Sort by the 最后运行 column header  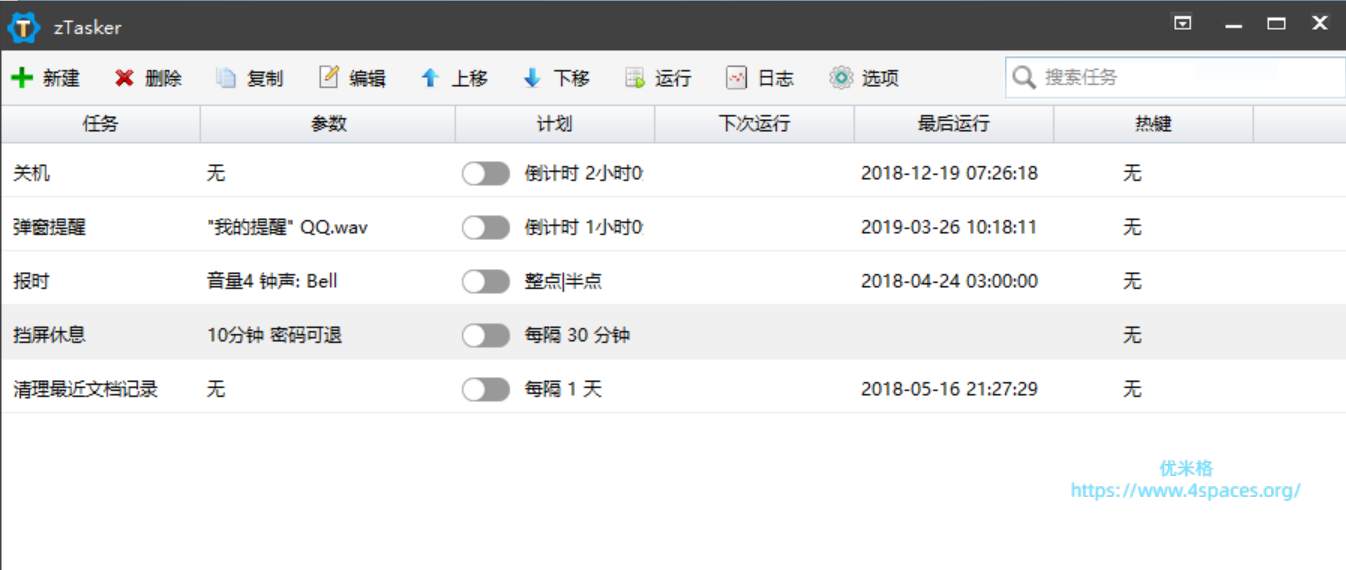(x=953, y=124)
